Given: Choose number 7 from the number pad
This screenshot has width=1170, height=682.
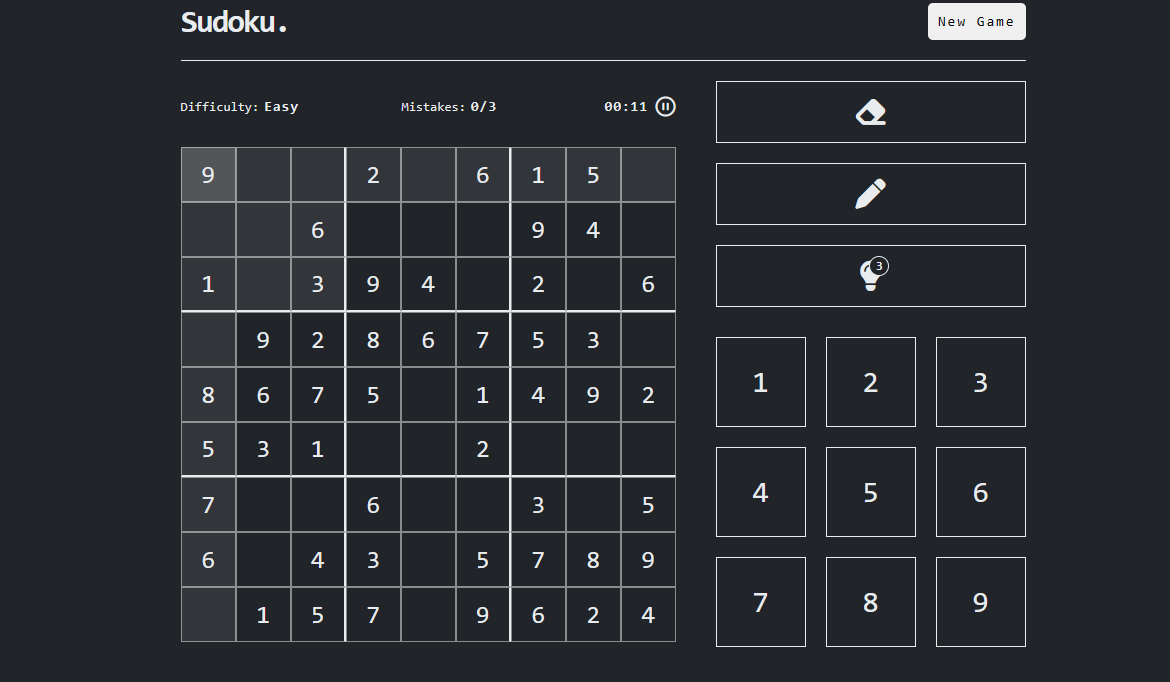Looking at the screenshot, I should (x=760, y=601).
